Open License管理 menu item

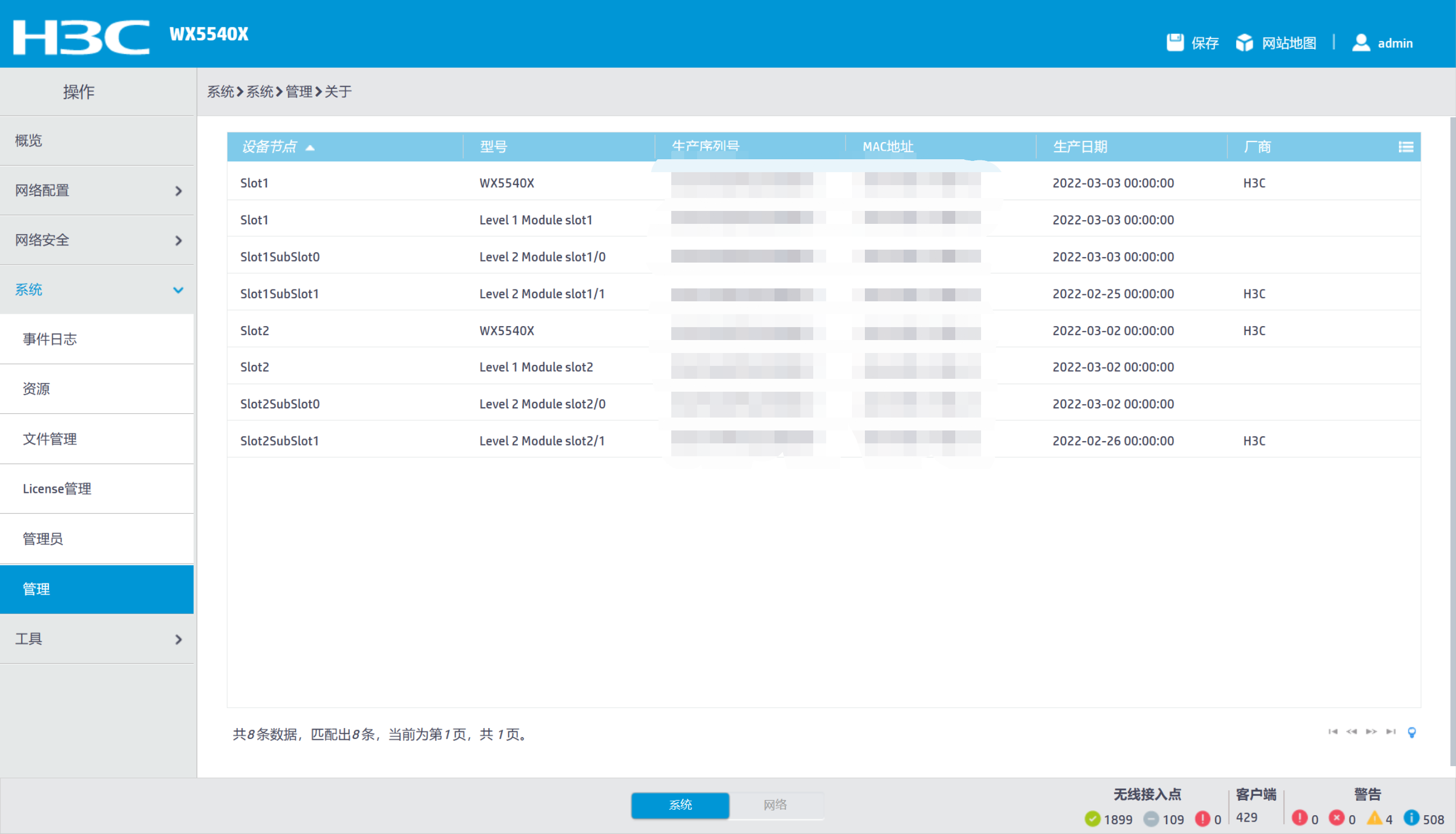56,489
